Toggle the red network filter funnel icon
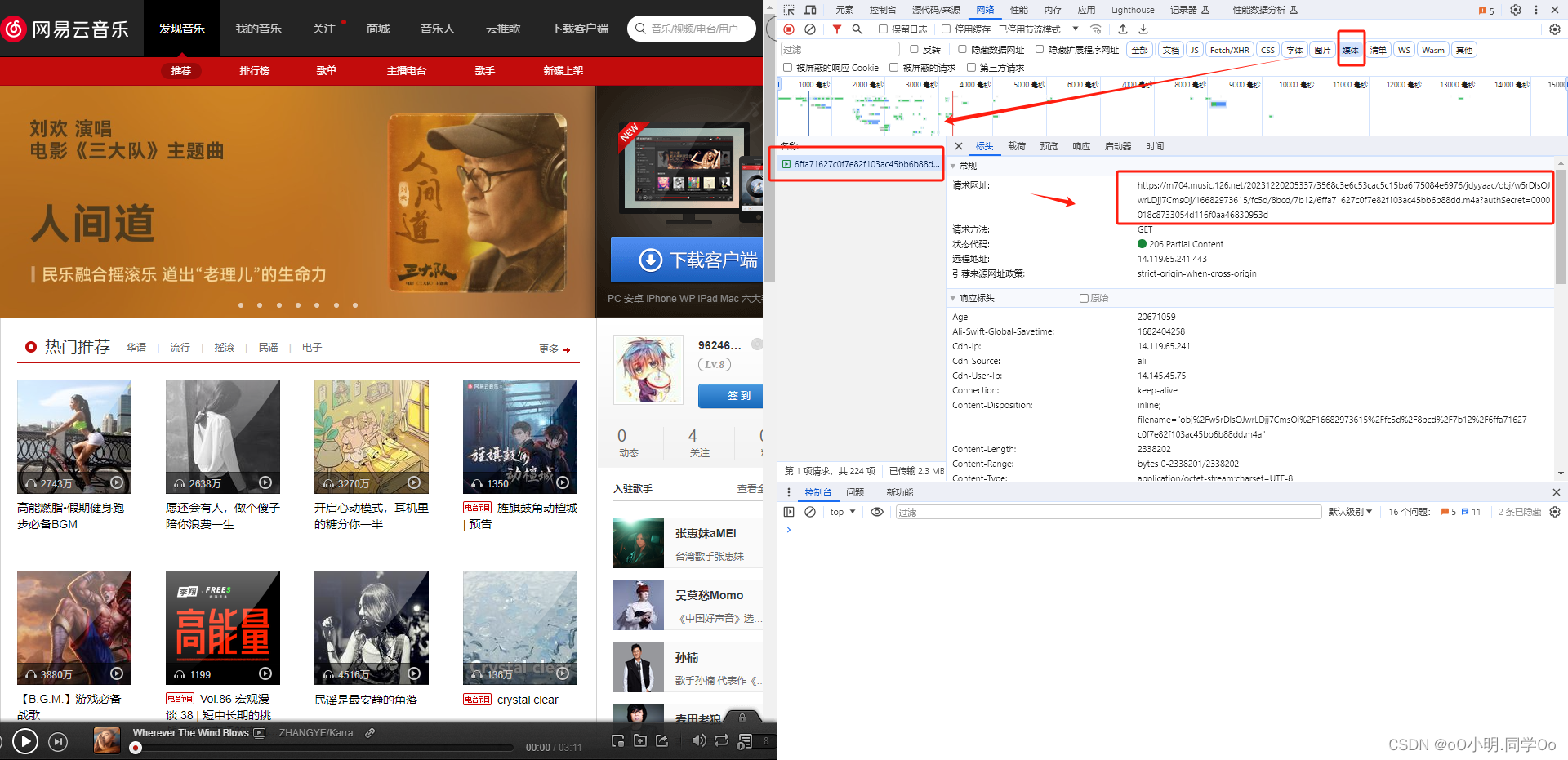Viewport: 1568px width, 760px height. (837, 29)
